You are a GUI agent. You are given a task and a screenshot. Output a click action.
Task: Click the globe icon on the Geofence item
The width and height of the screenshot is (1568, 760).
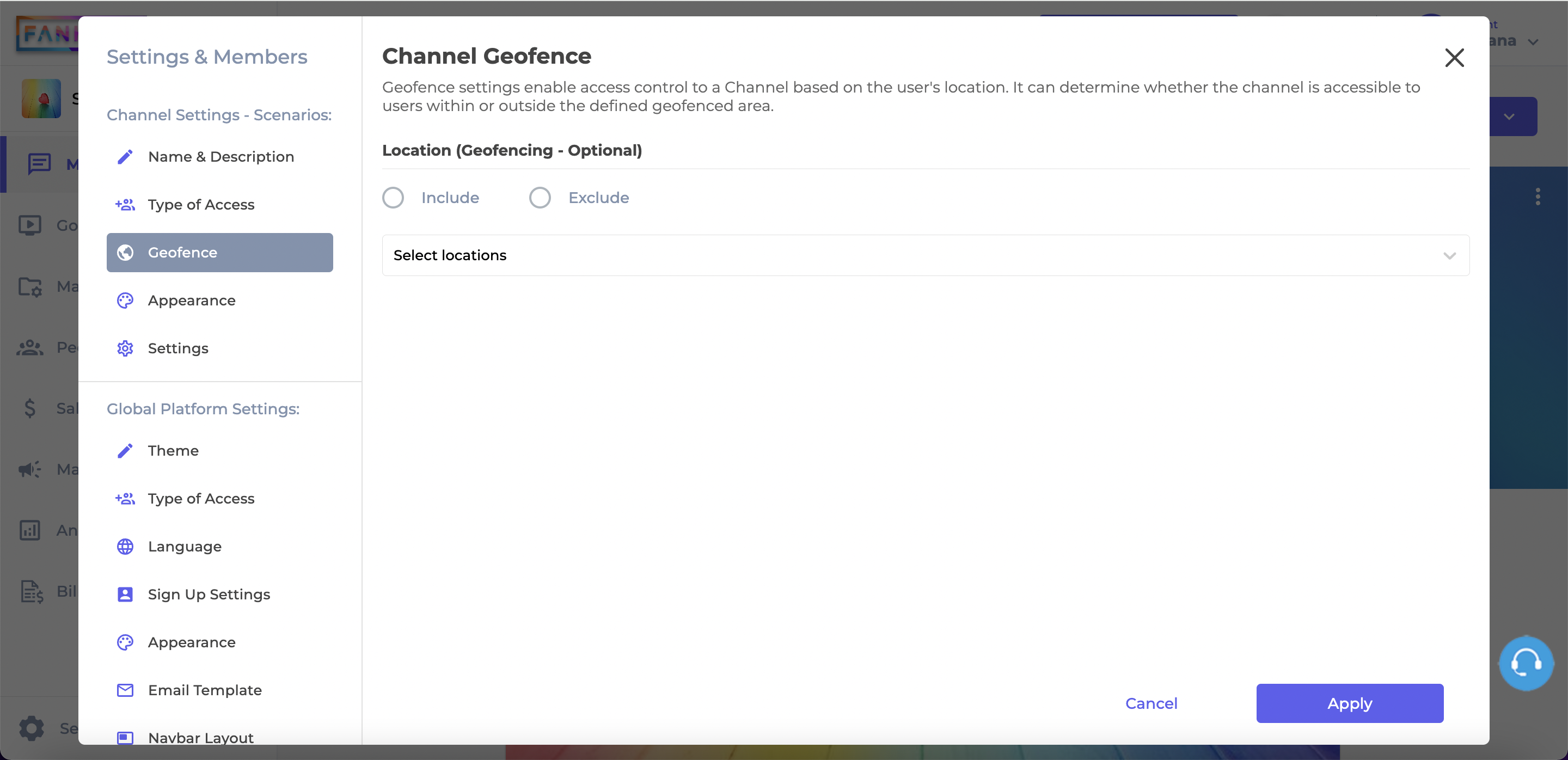(x=125, y=253)
